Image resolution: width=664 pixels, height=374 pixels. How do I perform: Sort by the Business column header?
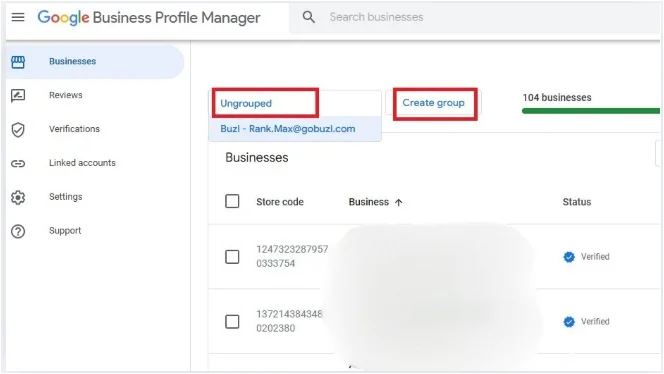(x=368, y=202)
